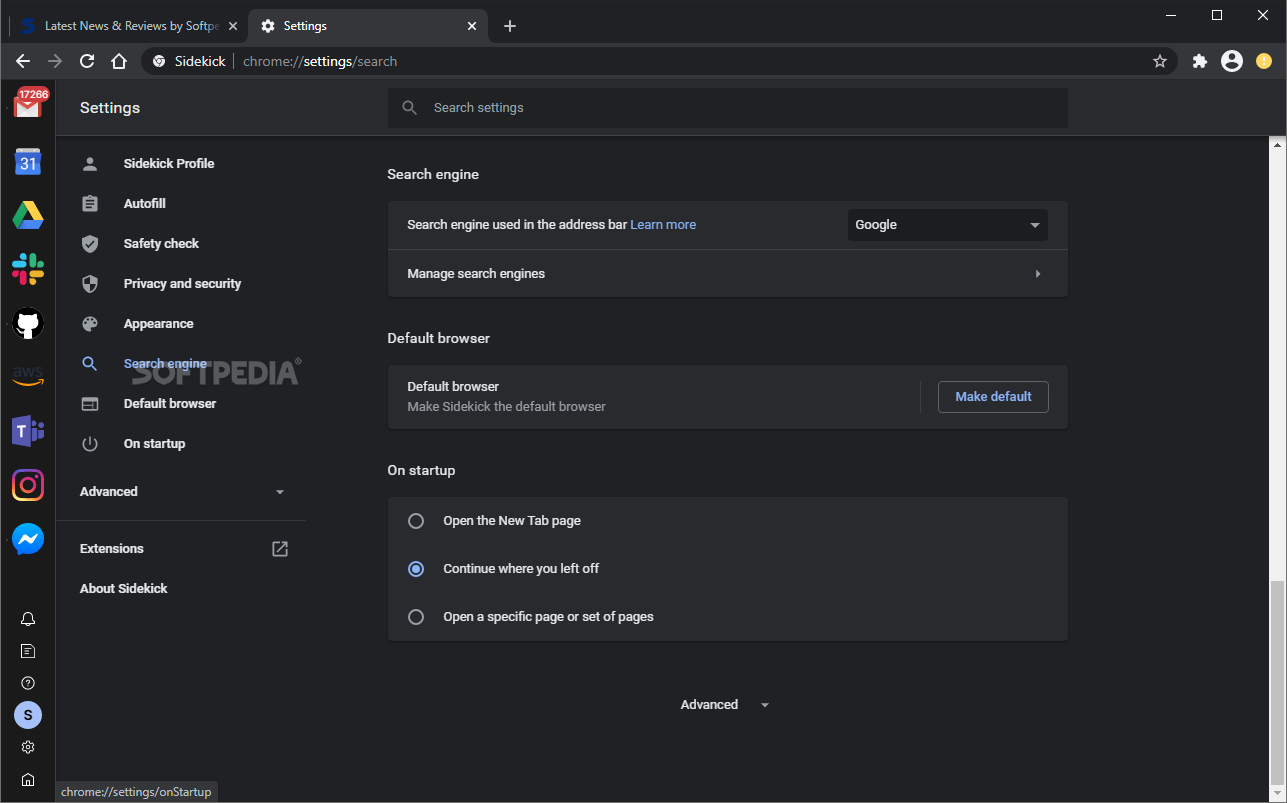Reload the page
Image resolution: width=1287 pixels, height=803 pixels.
[x=87, y=61]
